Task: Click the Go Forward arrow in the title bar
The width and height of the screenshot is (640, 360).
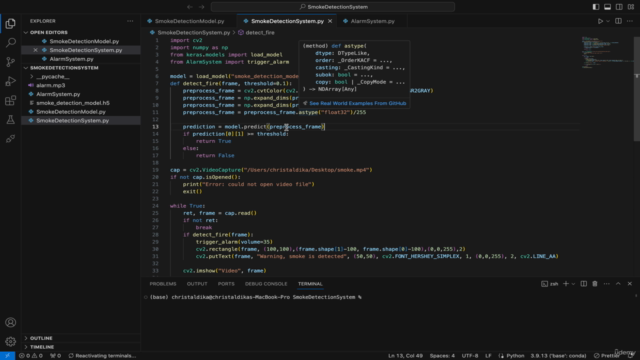Action: click(x=201, y=7)
